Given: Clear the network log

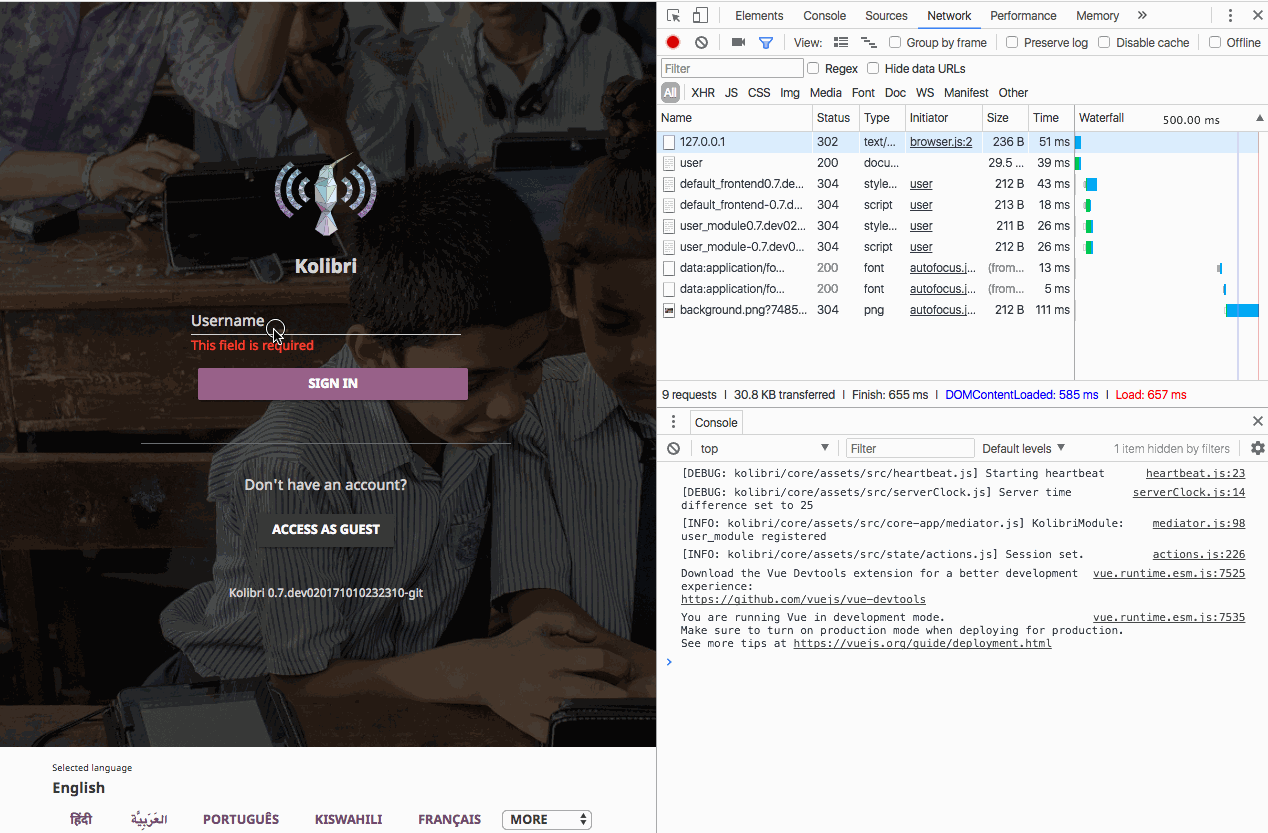Looking at the screenshot, I should pos(701,42).
